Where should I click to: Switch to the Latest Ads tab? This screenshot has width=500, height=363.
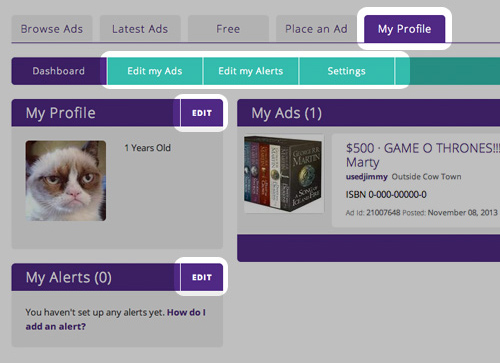(140, 29)
